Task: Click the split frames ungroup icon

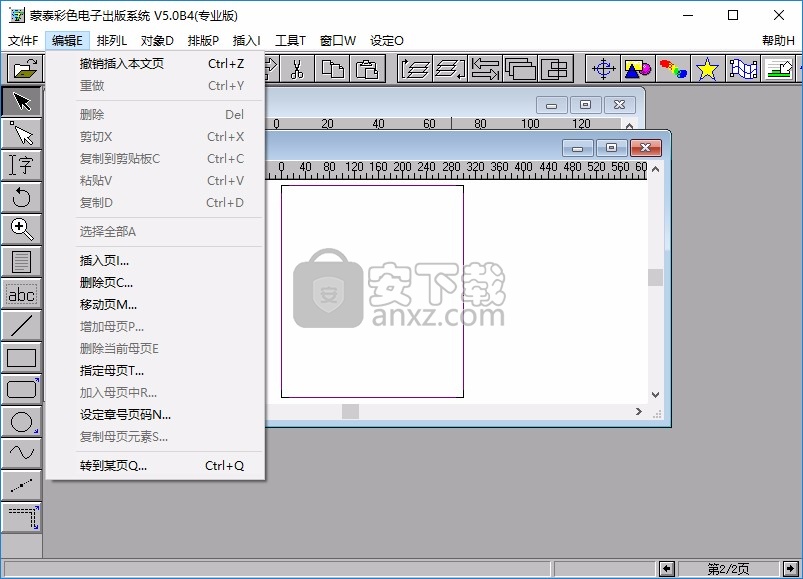Action: pos(555,69)
